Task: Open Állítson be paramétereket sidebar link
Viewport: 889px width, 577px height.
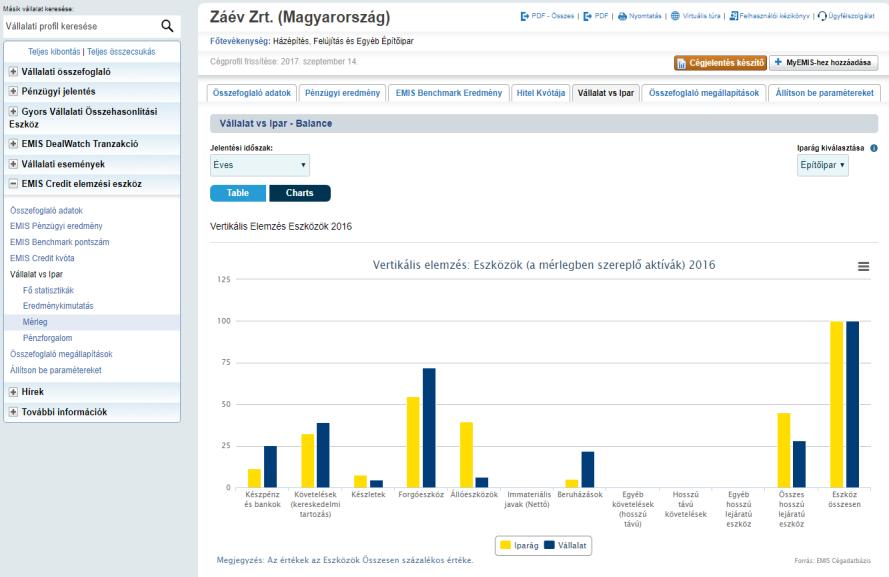Action: coord(56,370)
